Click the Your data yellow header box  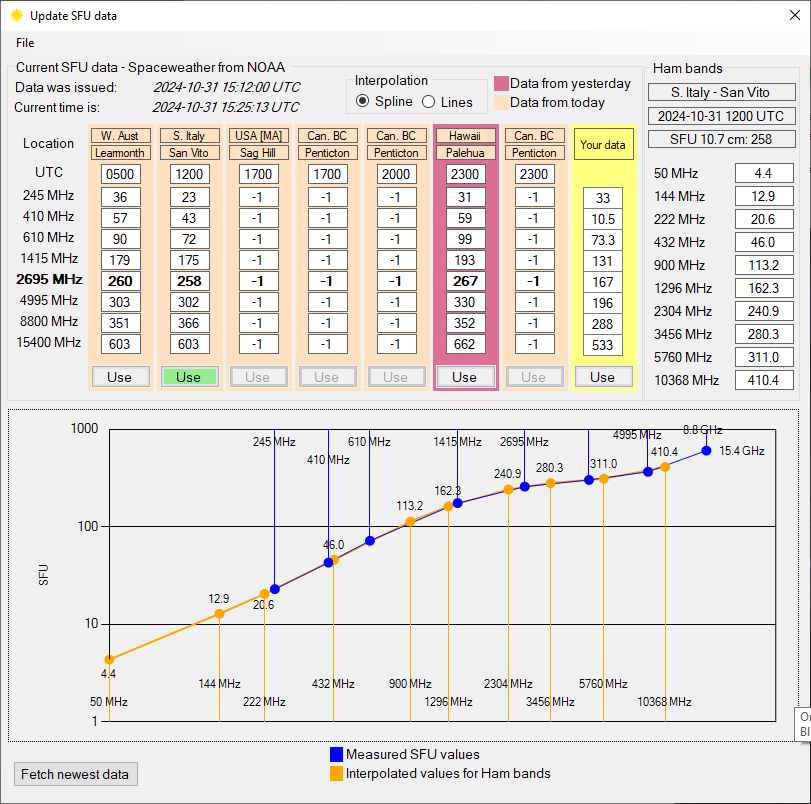[x=603, y=144]
